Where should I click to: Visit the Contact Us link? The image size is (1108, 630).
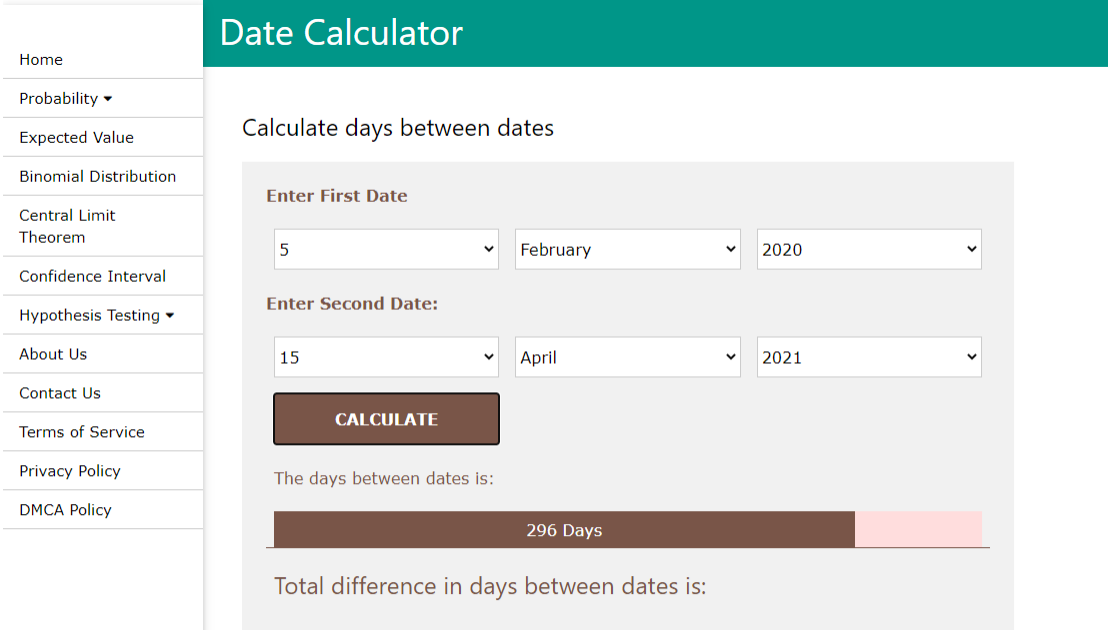(60, 394)
